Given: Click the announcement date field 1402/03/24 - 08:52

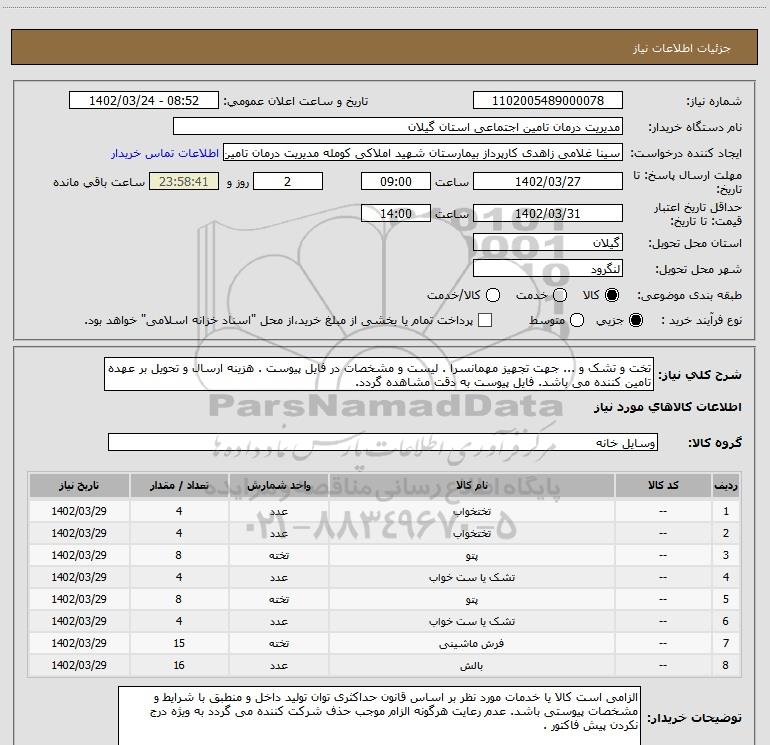Looking at the screenshot, I should pos(144,100).
